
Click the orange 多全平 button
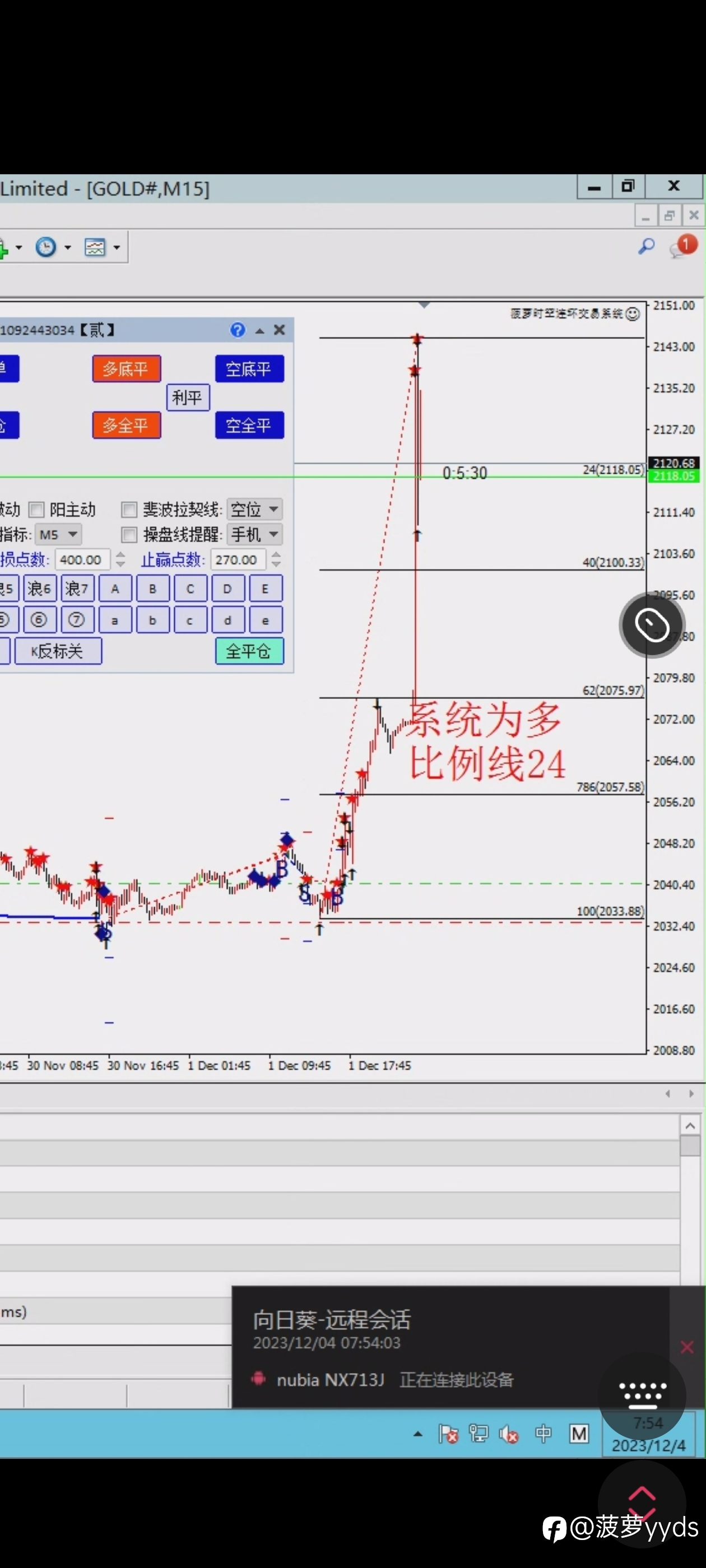126,425
